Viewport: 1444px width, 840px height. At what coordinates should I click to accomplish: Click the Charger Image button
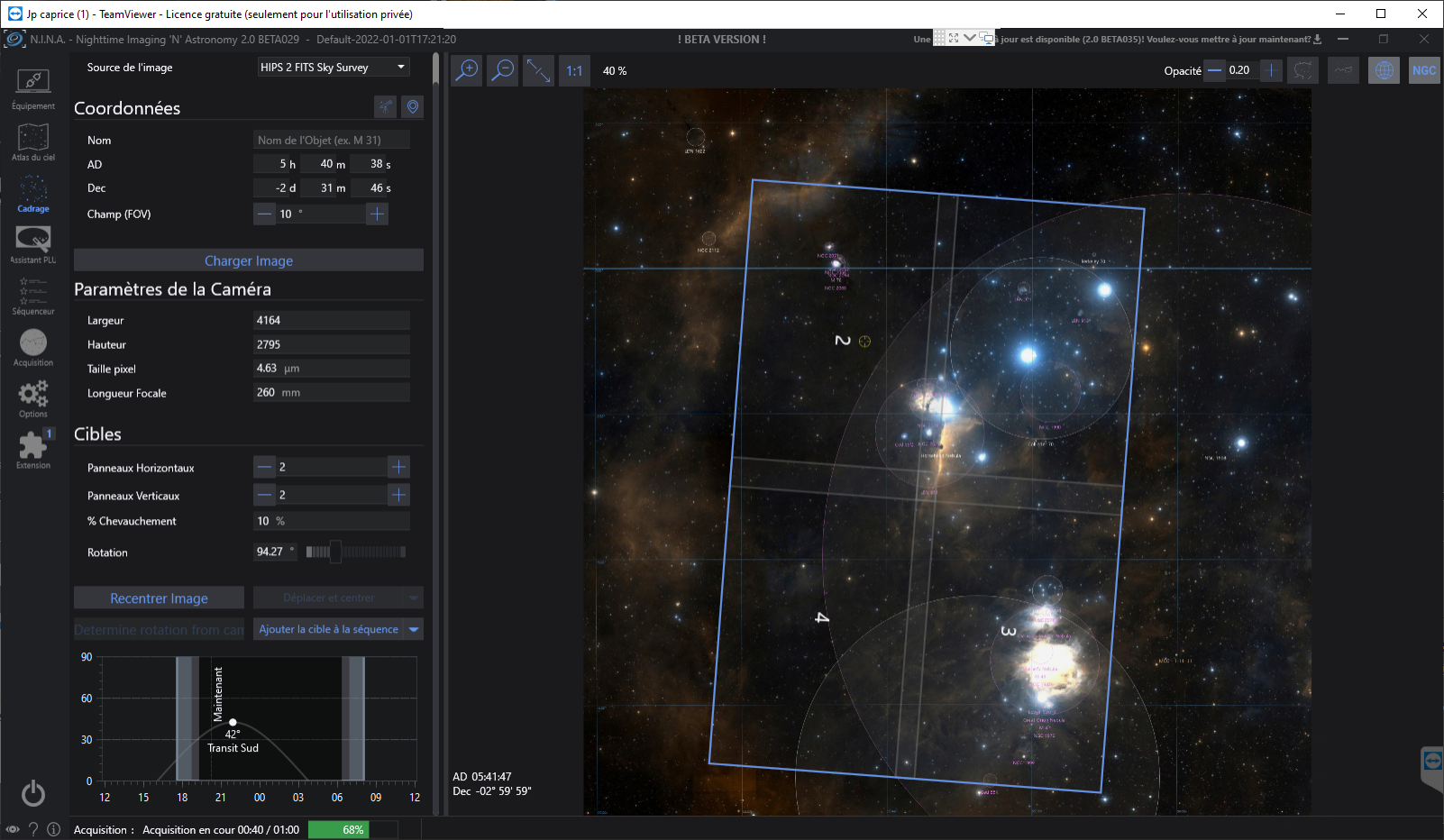point(249,260)
